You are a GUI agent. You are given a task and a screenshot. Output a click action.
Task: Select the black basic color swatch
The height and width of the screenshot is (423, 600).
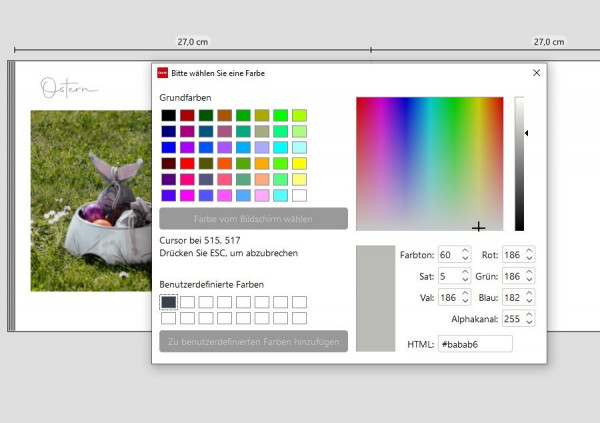tap(168, 115)
